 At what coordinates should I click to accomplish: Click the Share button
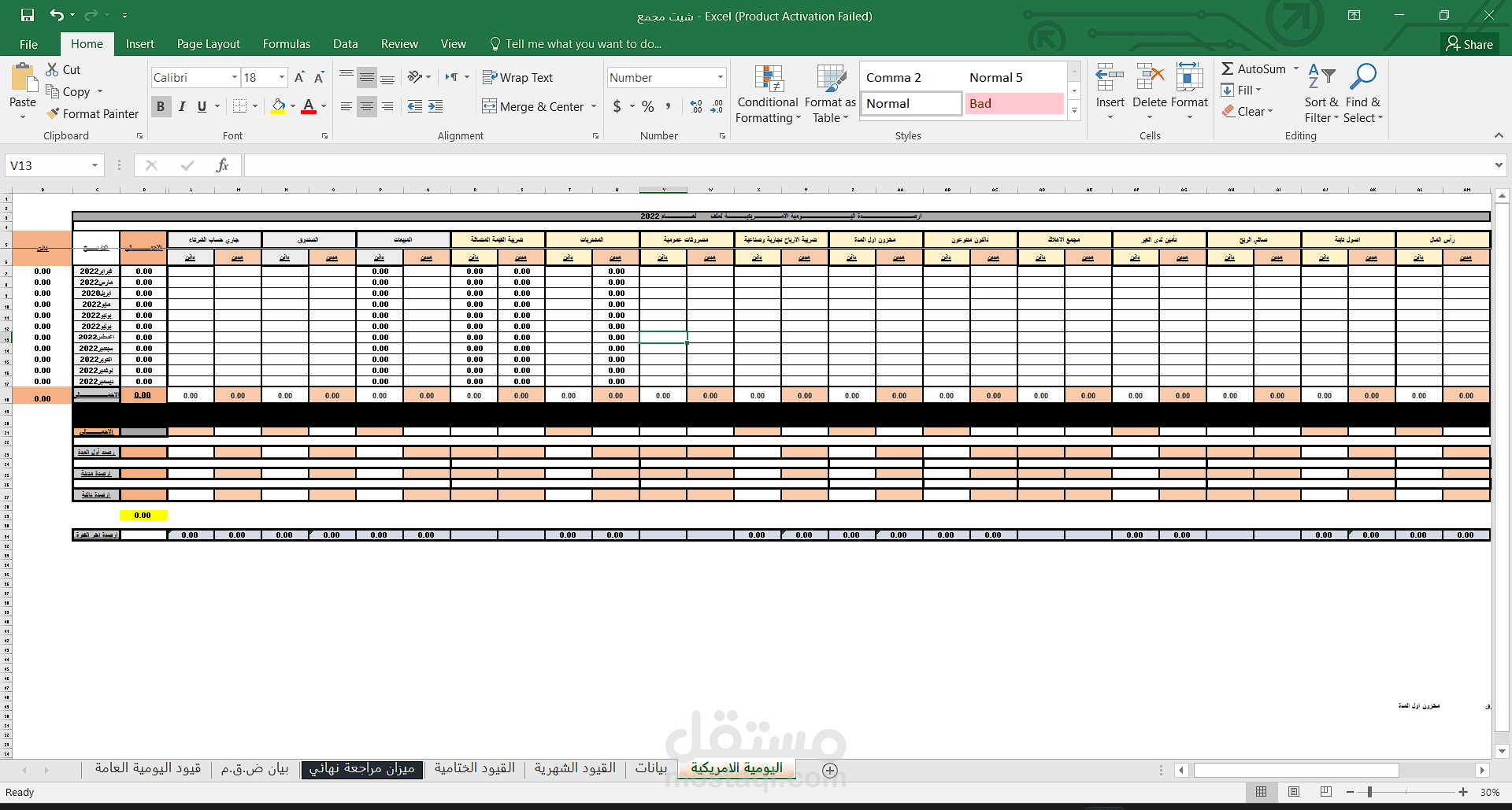pos(1471,44)
